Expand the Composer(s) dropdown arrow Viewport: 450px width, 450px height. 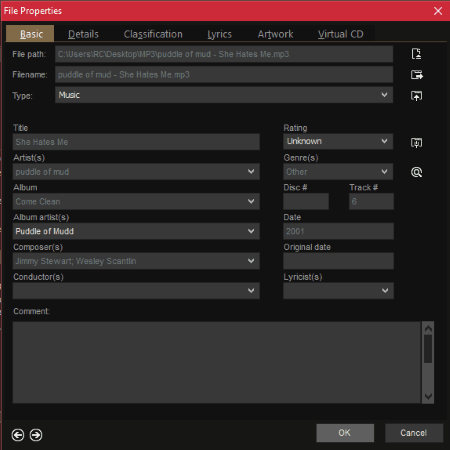[x=251, y=261]
